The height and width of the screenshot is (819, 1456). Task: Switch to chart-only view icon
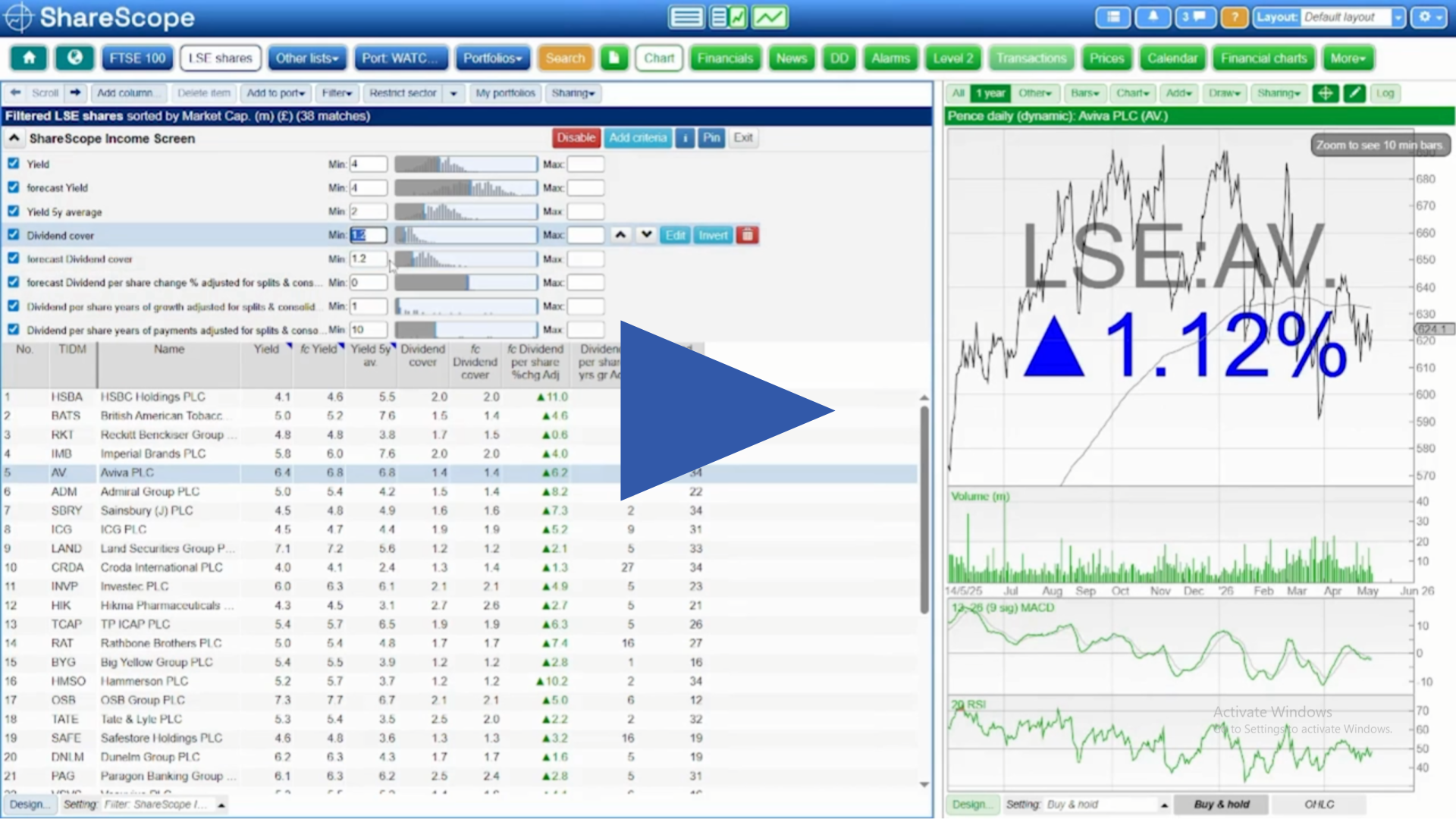[770, 17]
